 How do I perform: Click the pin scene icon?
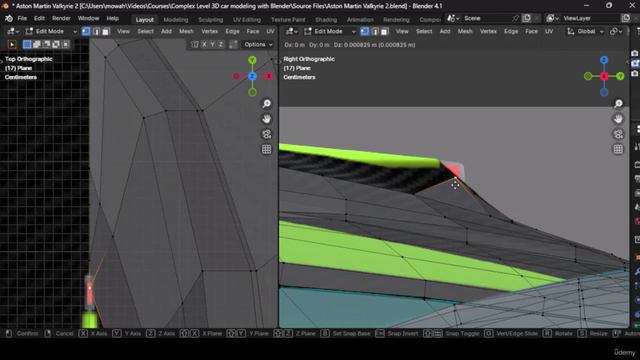(516, 18)
